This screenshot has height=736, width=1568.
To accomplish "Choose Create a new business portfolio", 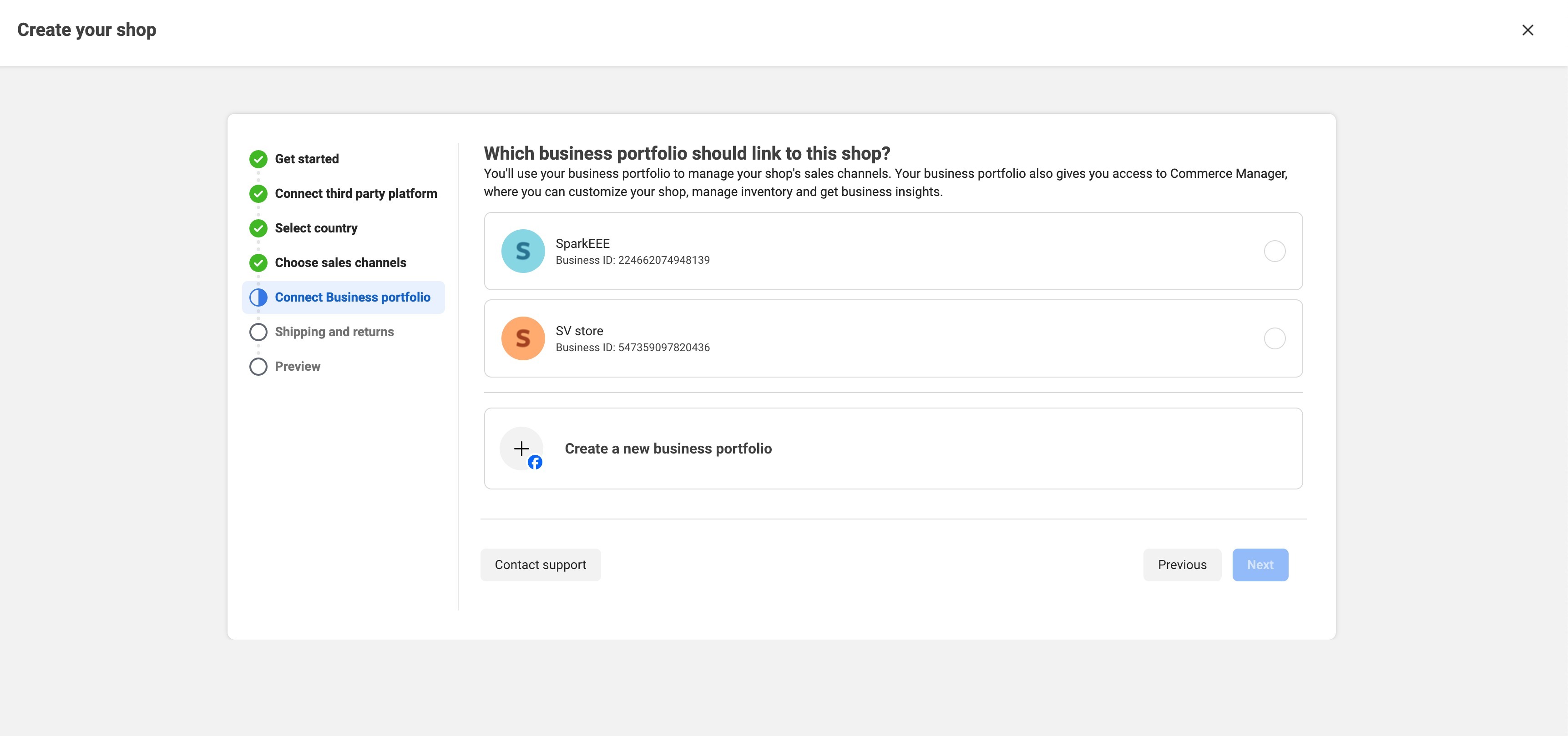I will tap(668, 449).
